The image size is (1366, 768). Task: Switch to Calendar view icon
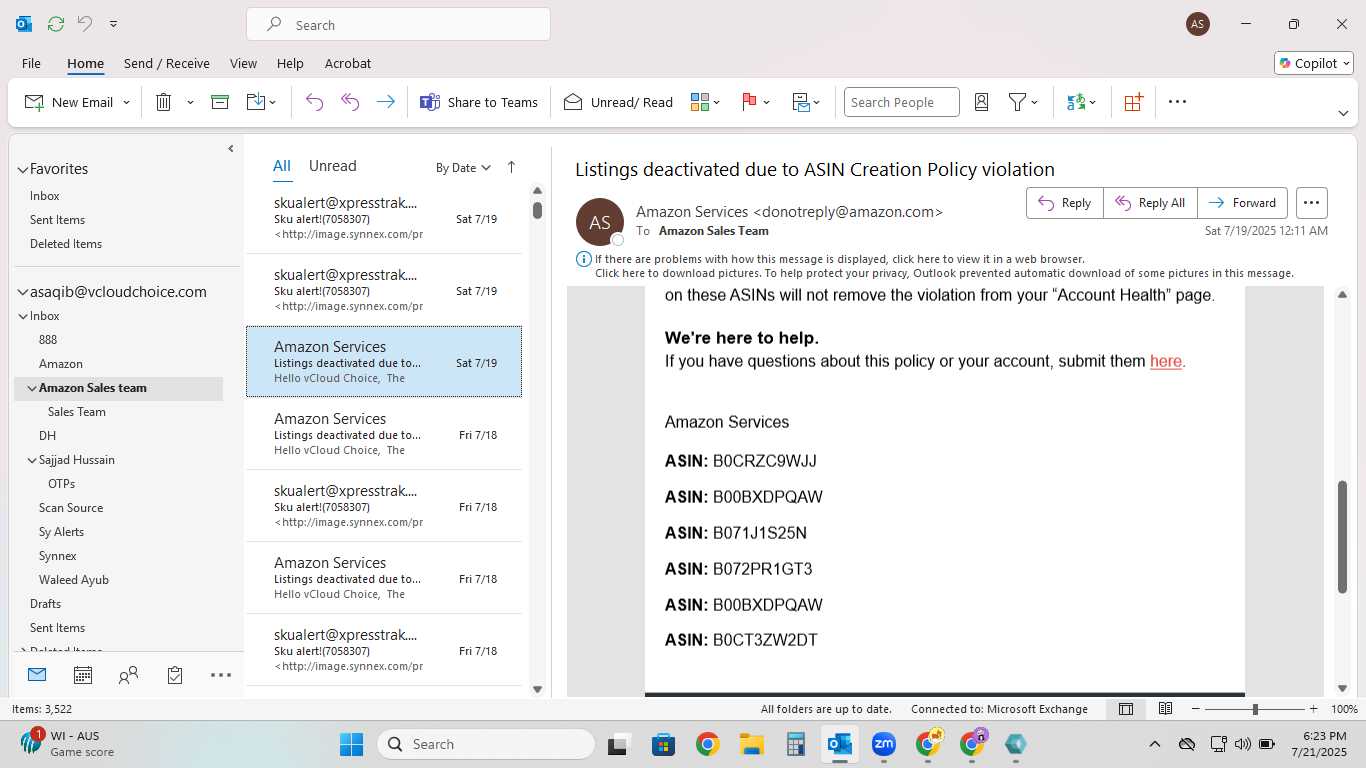pyautogui.click(x=83, y=675)
